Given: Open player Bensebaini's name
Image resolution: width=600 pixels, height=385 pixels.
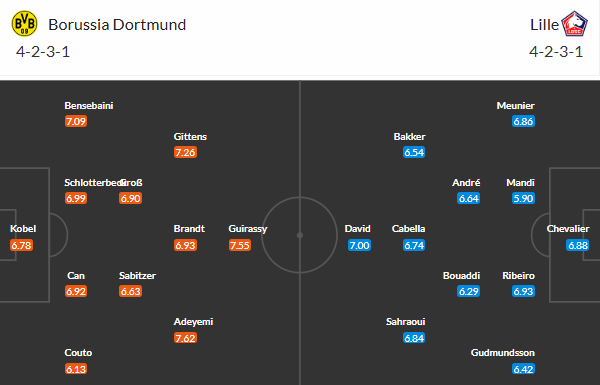Looking at the screenshot, I should pos(89,106).
